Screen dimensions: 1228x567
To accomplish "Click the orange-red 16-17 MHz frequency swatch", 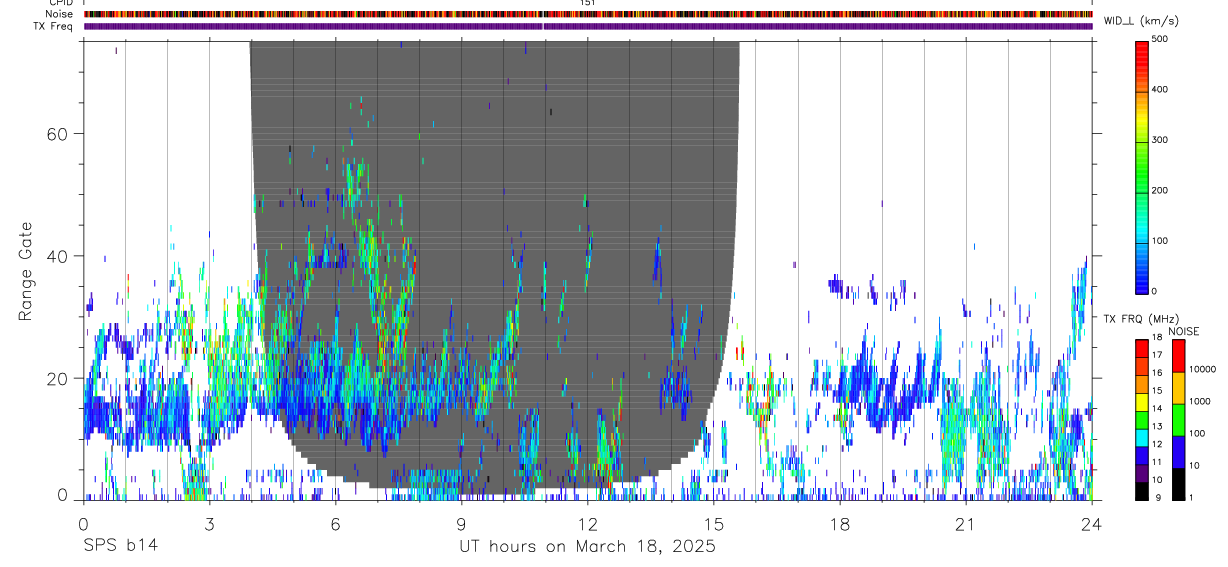I will coord(1141,366).
